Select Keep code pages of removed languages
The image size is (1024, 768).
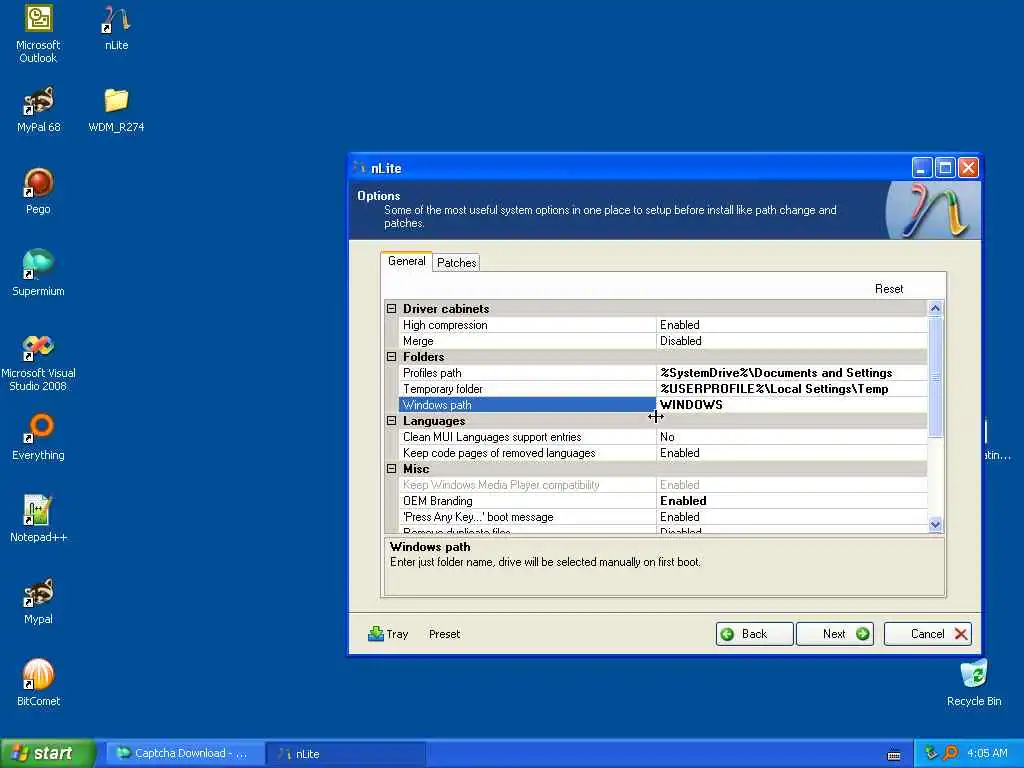[663, 453]
